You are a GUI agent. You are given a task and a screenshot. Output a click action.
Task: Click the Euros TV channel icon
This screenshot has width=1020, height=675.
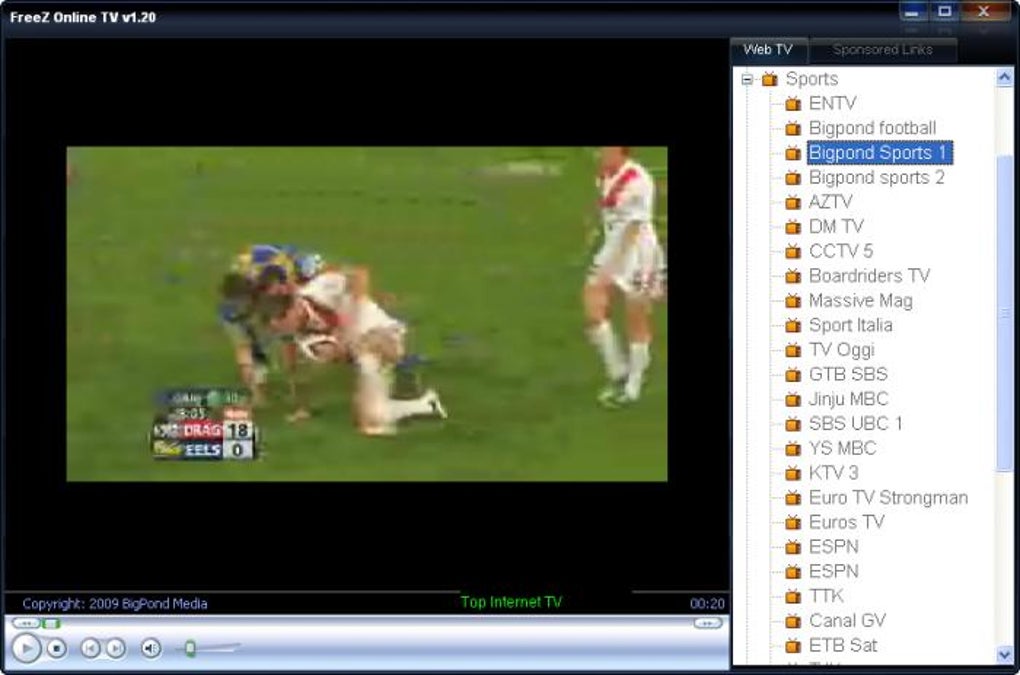793,522
